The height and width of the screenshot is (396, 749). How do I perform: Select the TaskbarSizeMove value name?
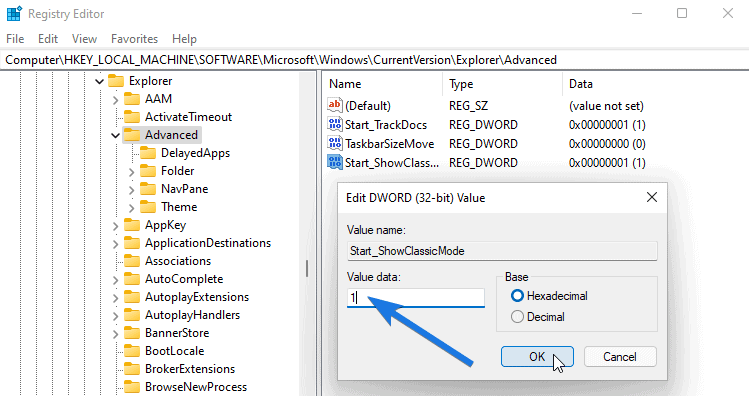(389, 144)
